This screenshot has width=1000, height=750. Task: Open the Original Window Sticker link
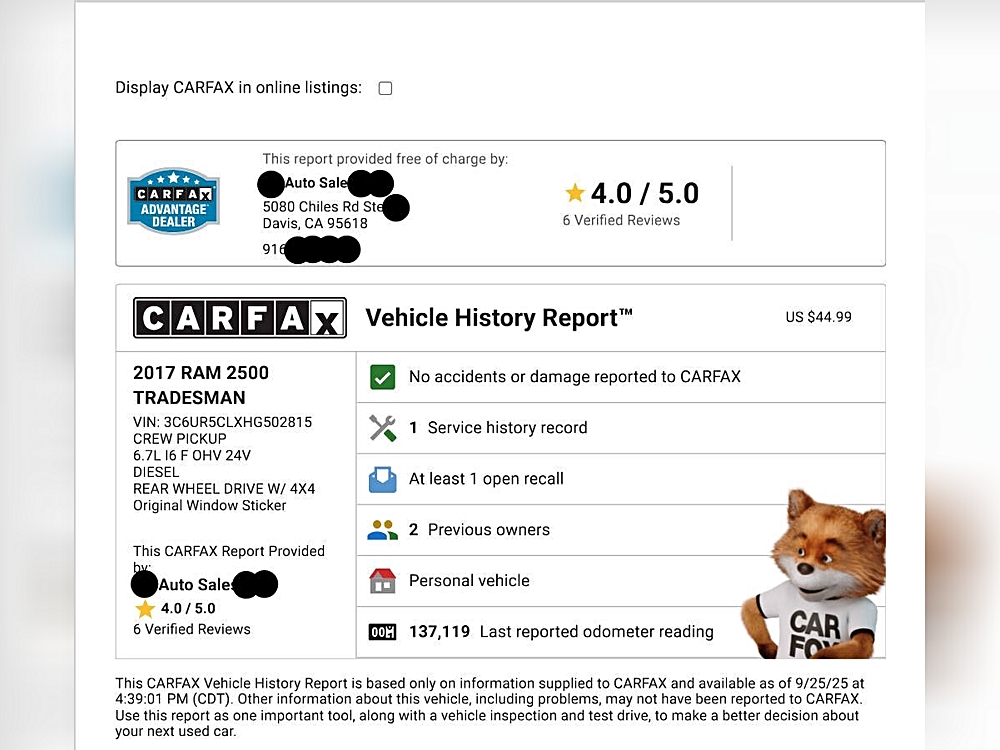click(x=210, y=506)
